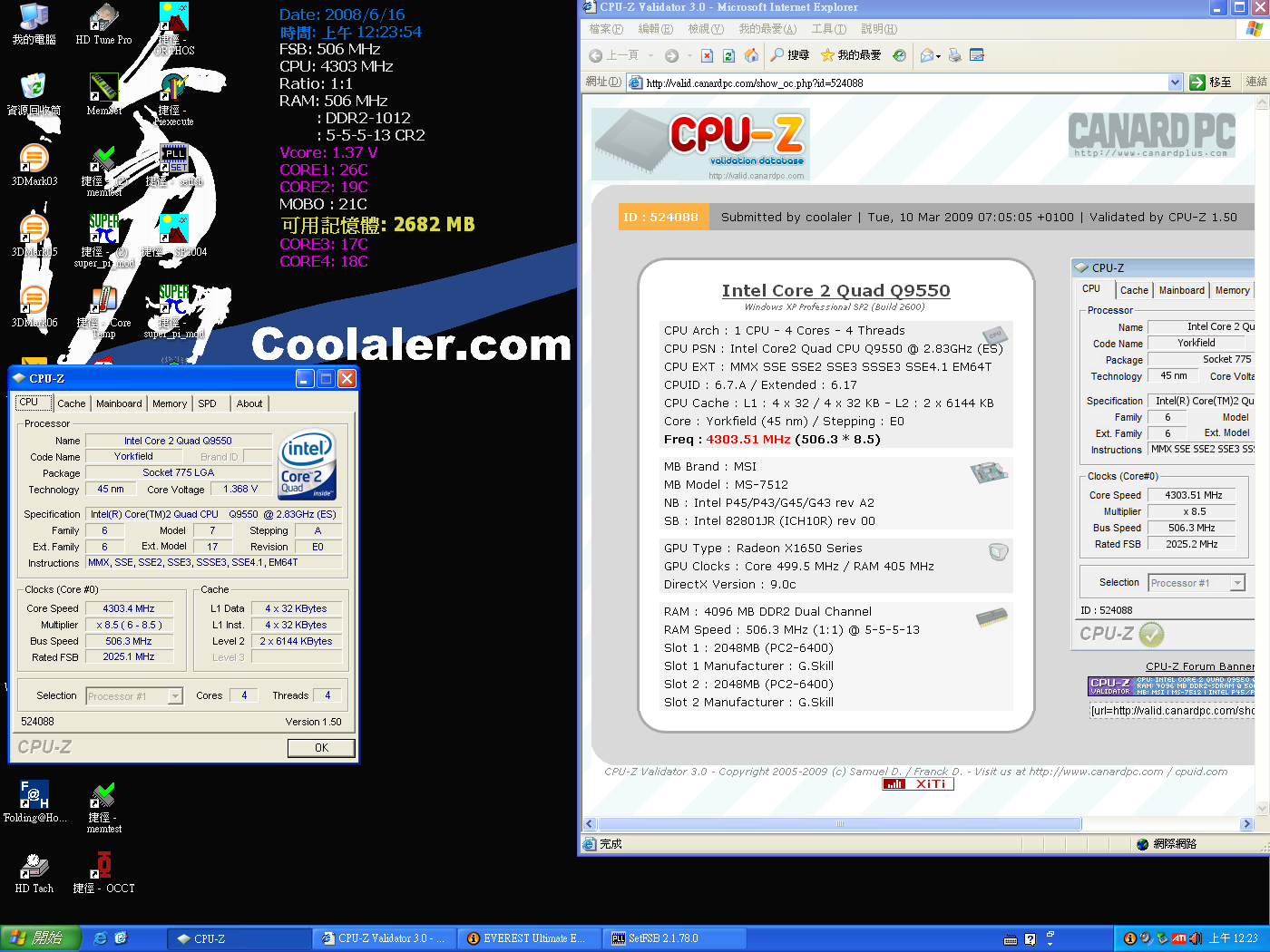The height and width of the screenshot is (952, 1270).
Task: Open the Back history dropdown arrow
Action: click(650, 56)
